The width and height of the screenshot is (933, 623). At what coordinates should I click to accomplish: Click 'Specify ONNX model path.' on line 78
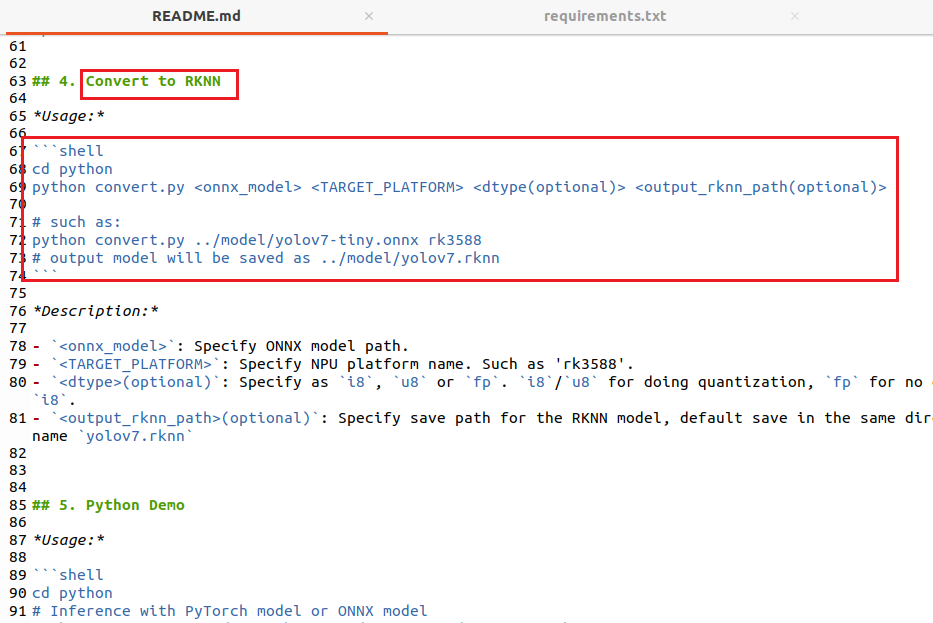click(301, 346)
